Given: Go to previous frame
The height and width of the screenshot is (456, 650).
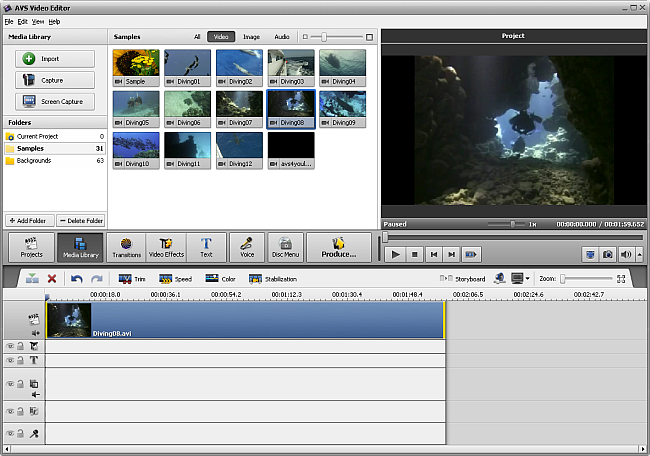Looking at the screenshot, I should coord(434,254).
